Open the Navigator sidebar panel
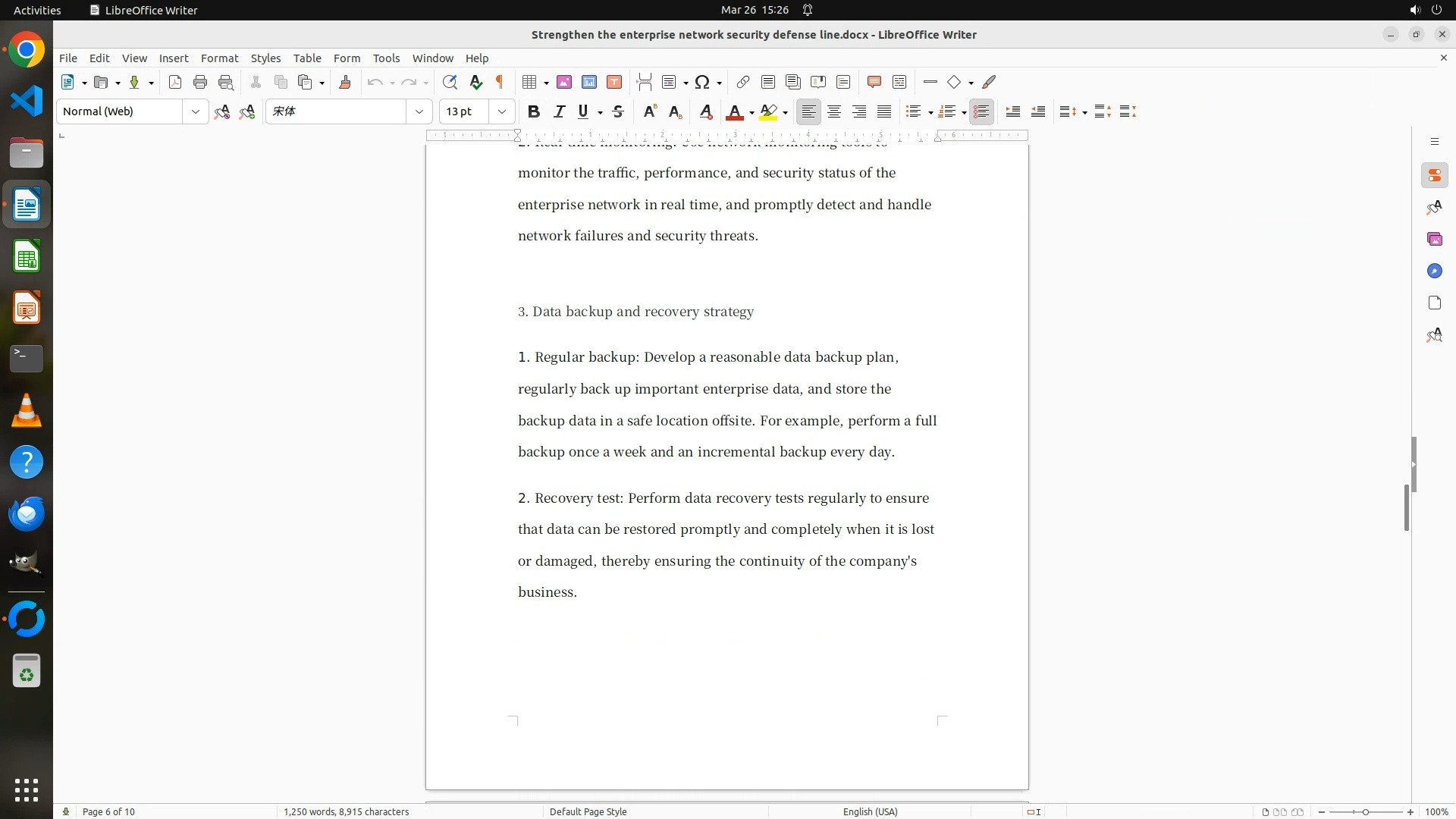1456x819 pixels. pyautogui.click(x=1434, y=271)
